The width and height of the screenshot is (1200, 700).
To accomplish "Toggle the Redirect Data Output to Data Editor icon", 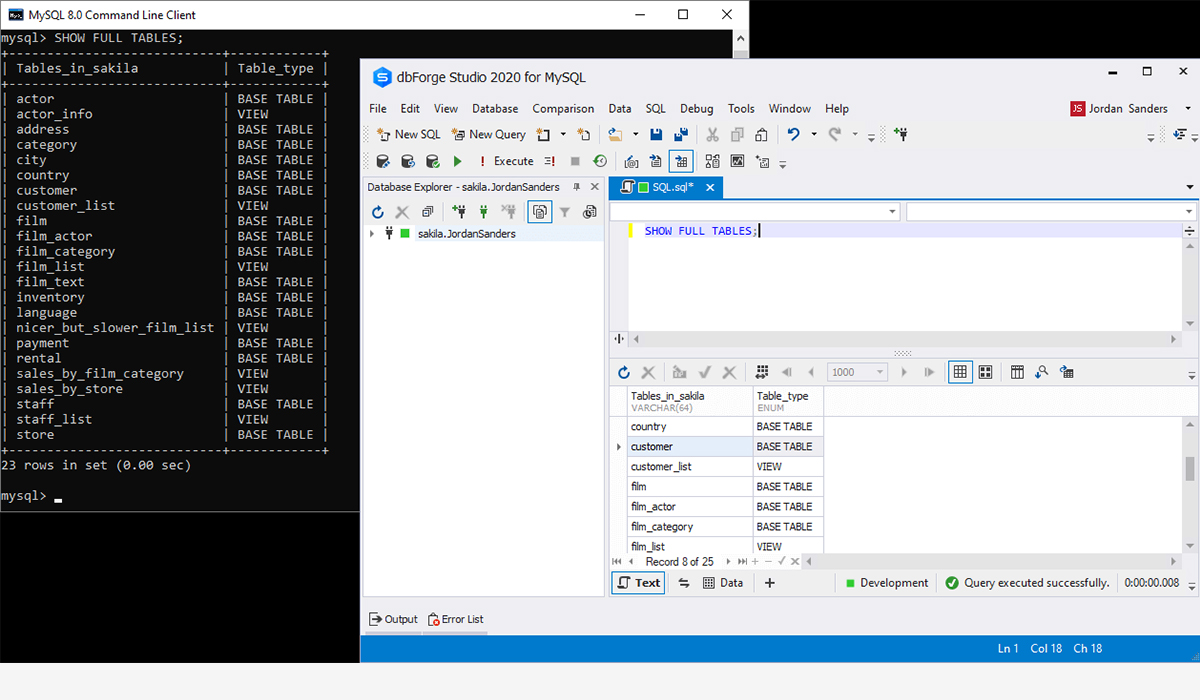I will click(x=681, y=161).
